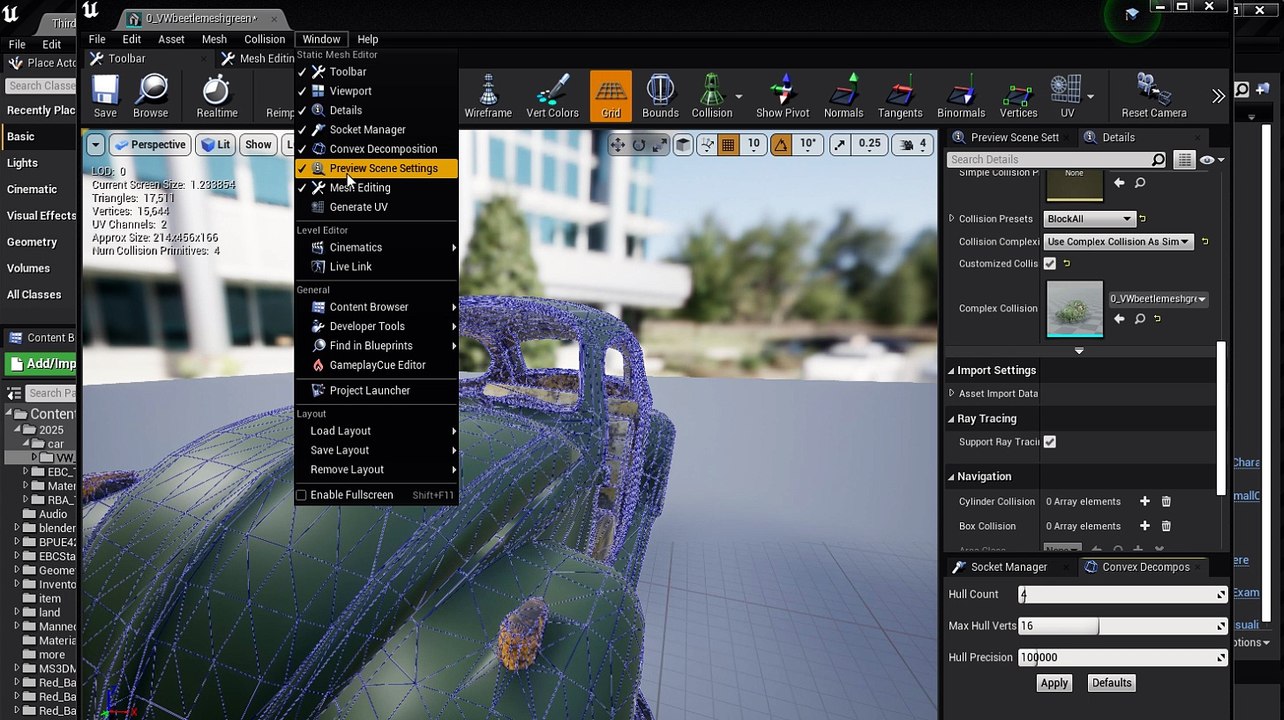Select the scale transform gizmo
The width and height of the screenshot is (1284, 720).
[661, 145]
